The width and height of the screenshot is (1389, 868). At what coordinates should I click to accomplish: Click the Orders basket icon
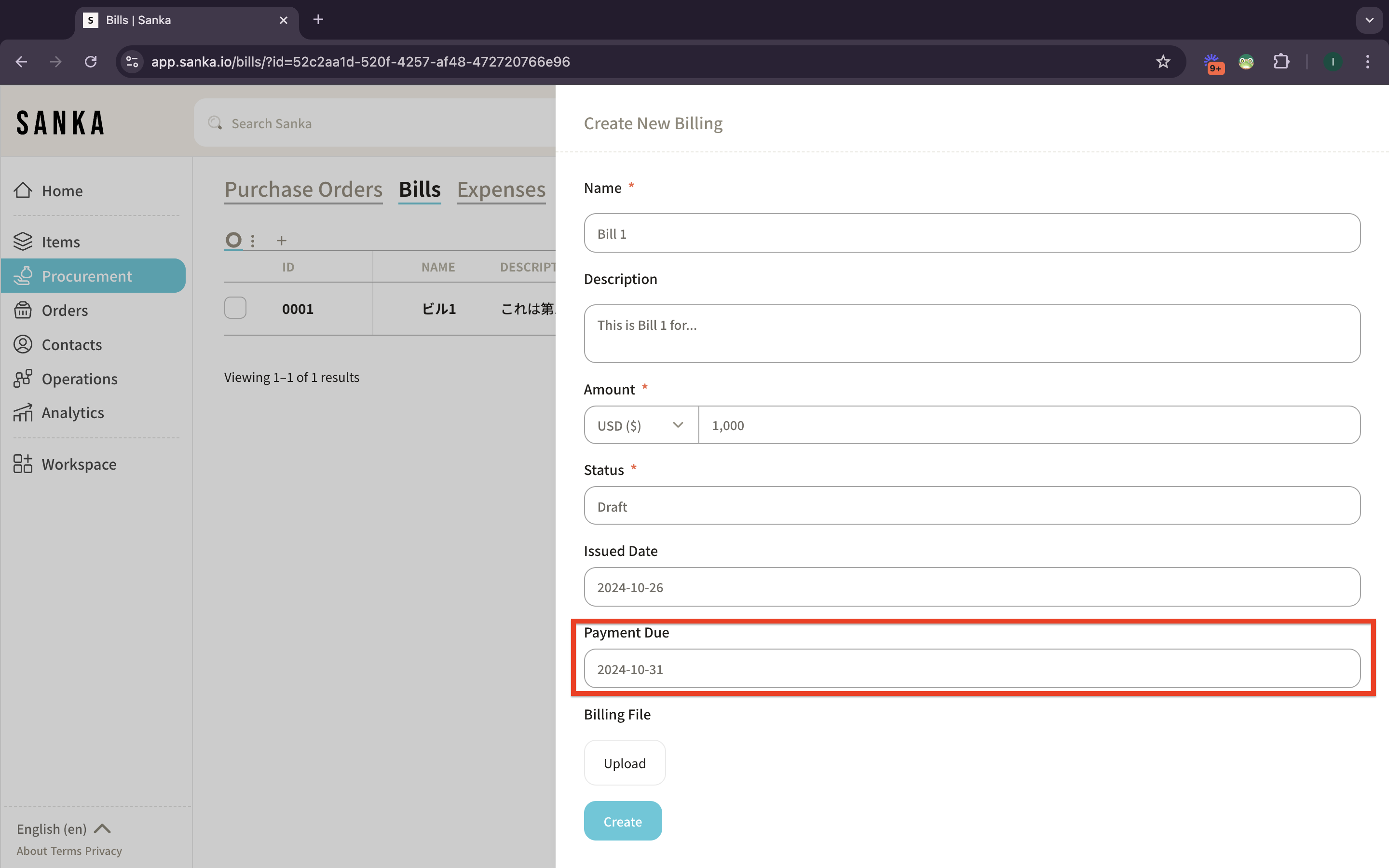23,310
